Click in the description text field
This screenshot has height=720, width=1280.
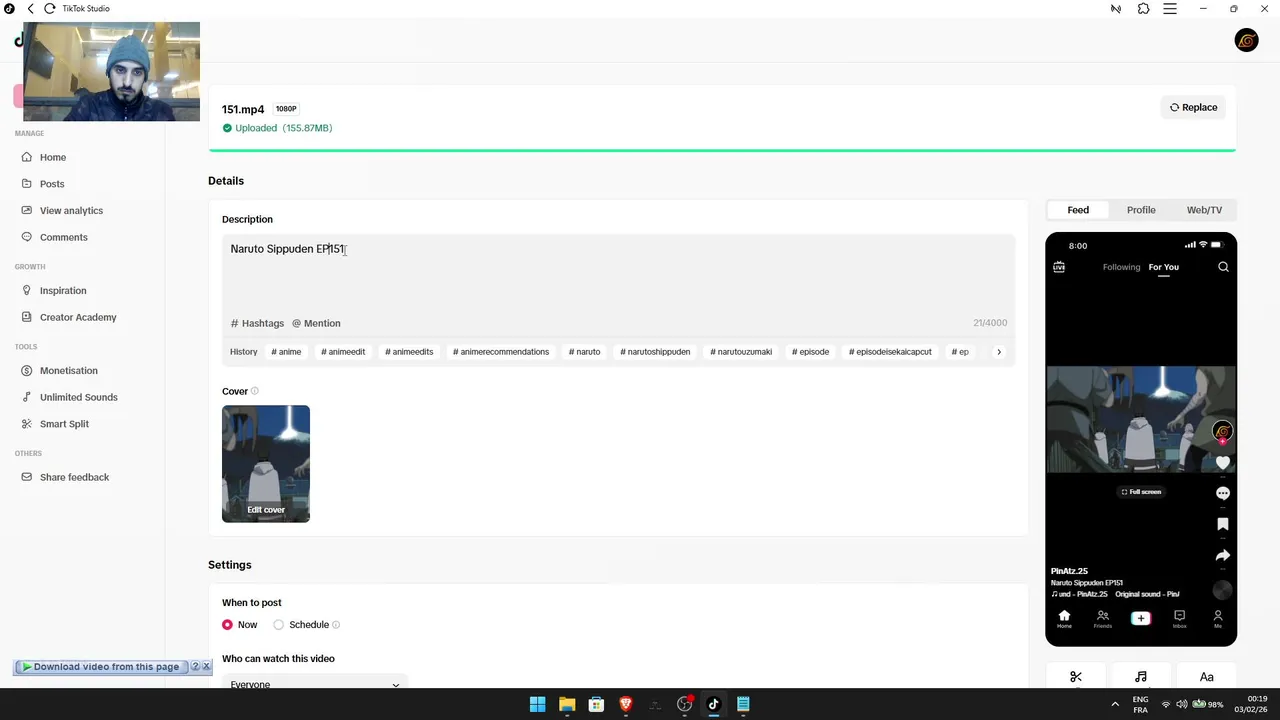click(x=618, y=275)
